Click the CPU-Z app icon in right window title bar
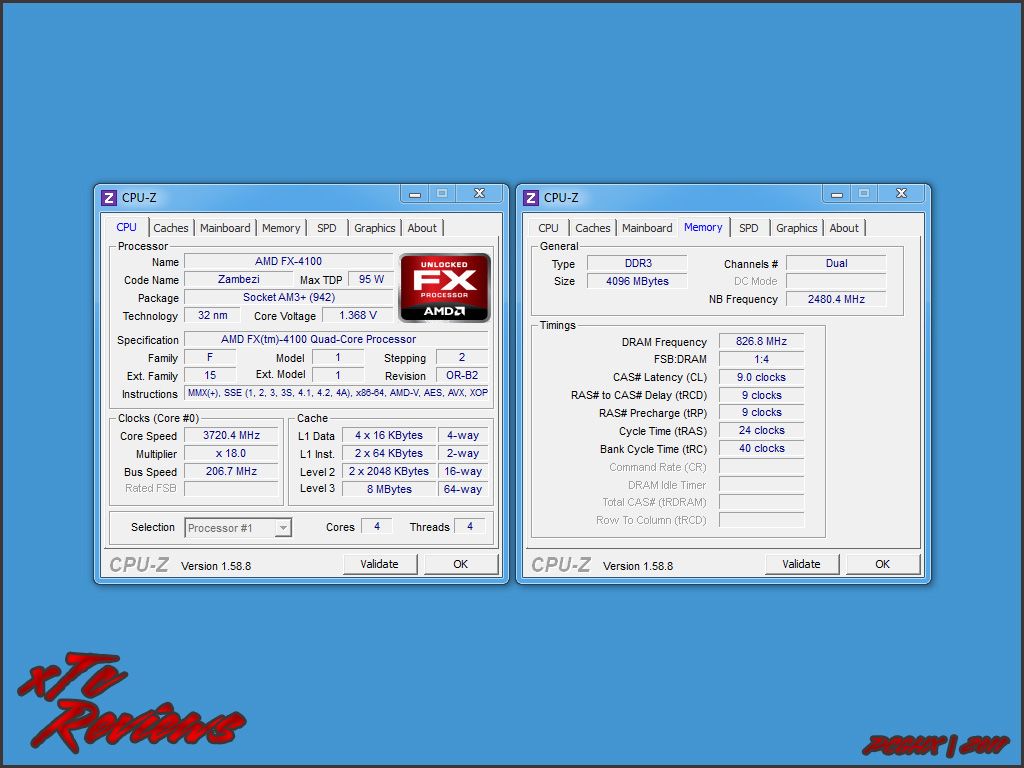This screenshot has height=768, width=1024. coord(530,198)
